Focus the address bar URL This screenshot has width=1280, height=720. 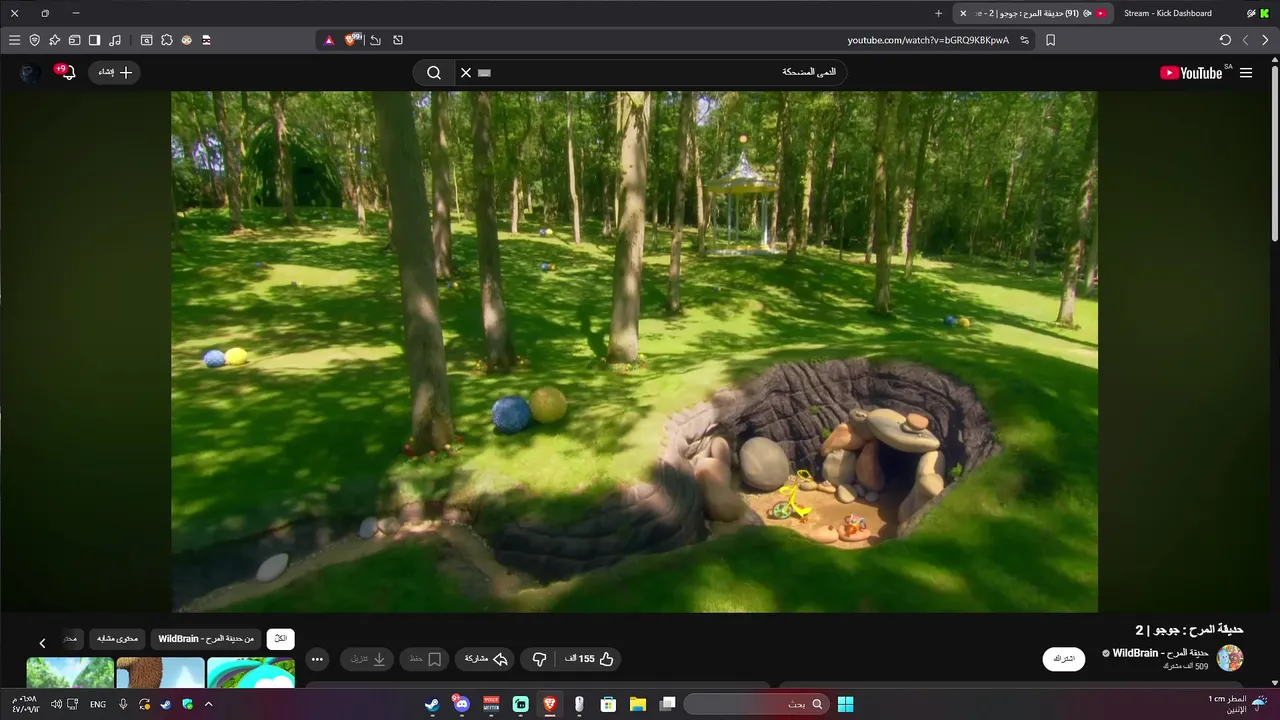click(928, 40)
